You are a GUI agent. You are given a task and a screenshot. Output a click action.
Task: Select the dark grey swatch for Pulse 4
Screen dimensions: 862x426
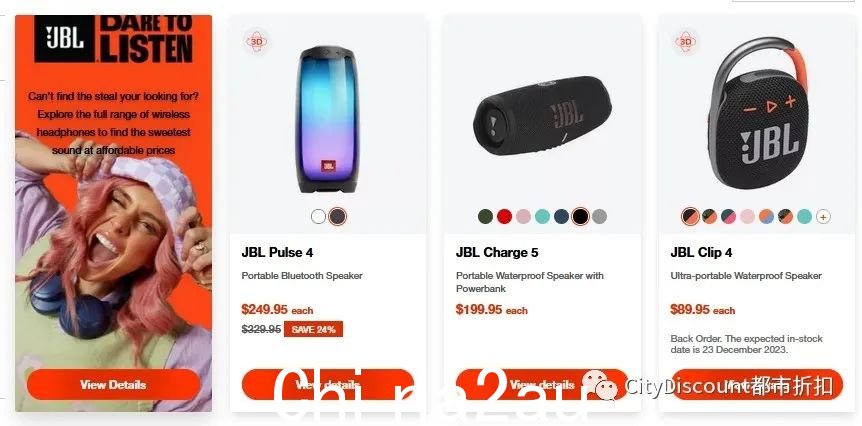pyautogui.click(x=337, y=217)
